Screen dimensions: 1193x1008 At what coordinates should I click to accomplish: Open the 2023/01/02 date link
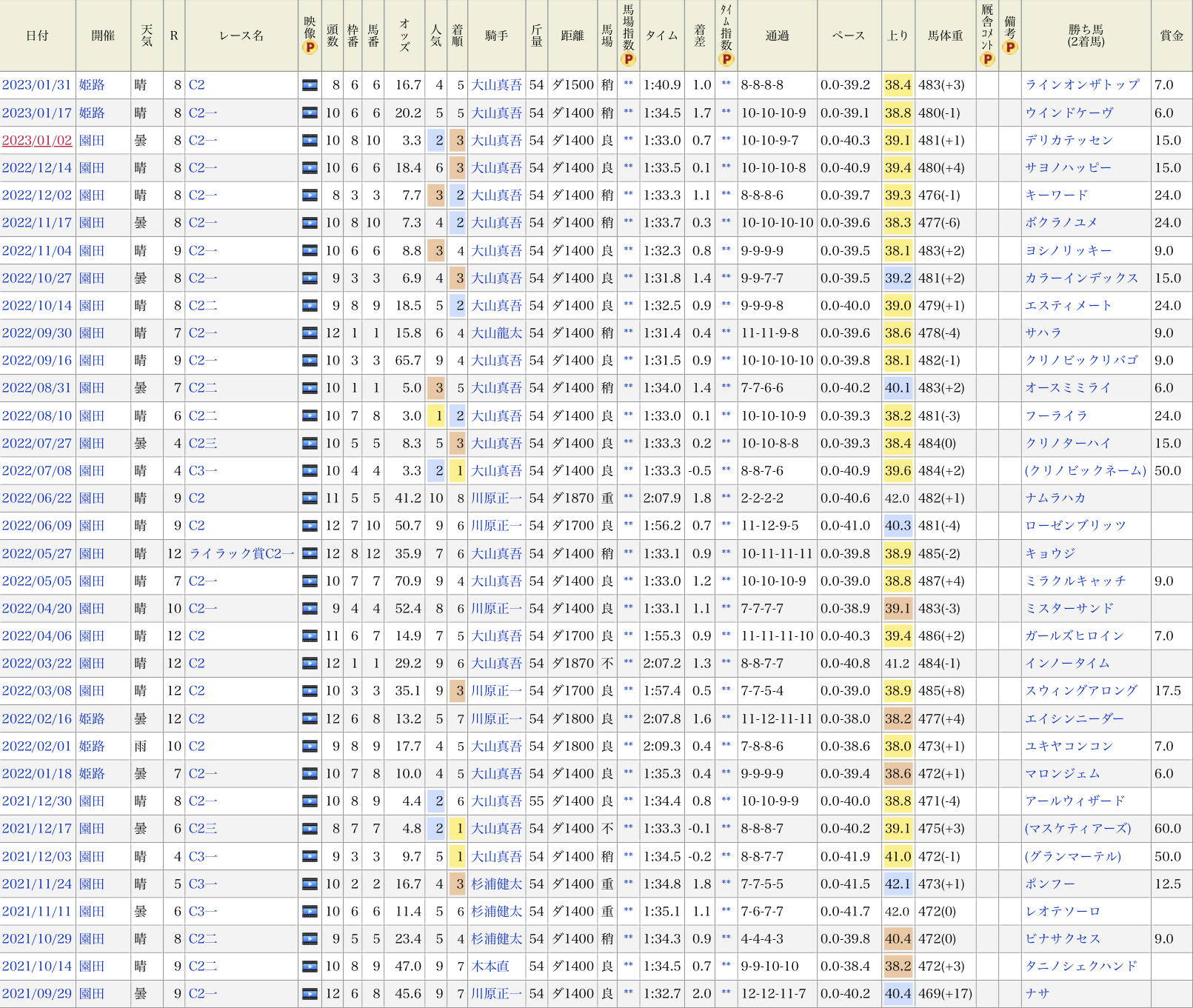click(37, 141)
